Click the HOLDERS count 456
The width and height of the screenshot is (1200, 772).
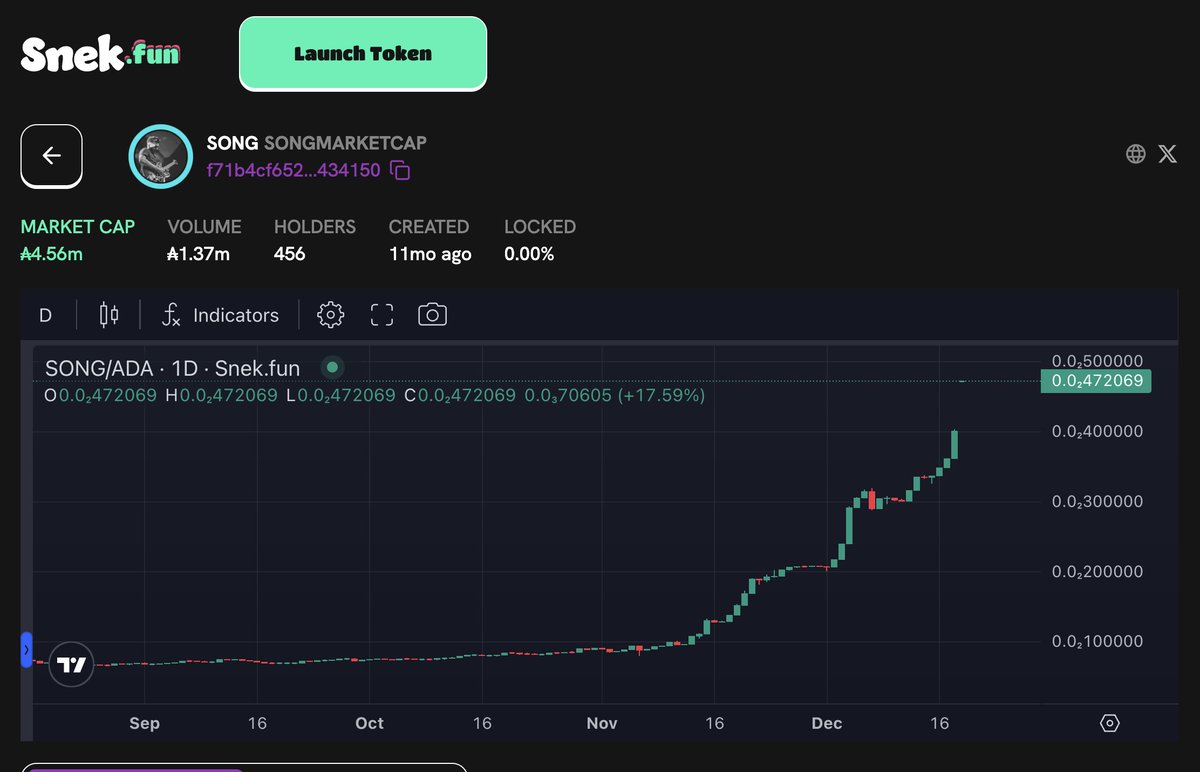tap(290, 254)
